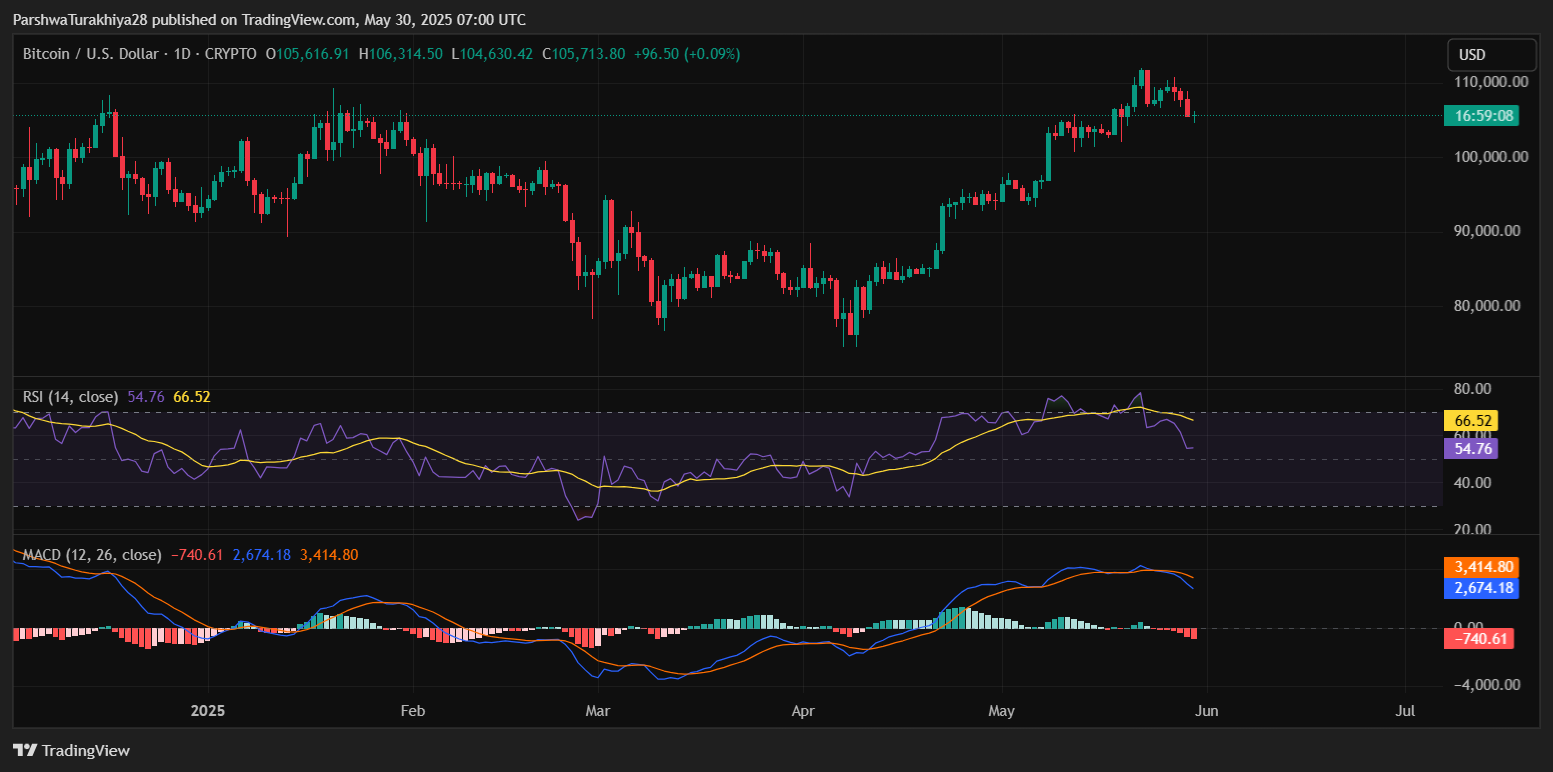This screenshot has height=772, width=1553.
Task: Click the MACD (12, 26, close) indicator label
Action: point(92,554)
